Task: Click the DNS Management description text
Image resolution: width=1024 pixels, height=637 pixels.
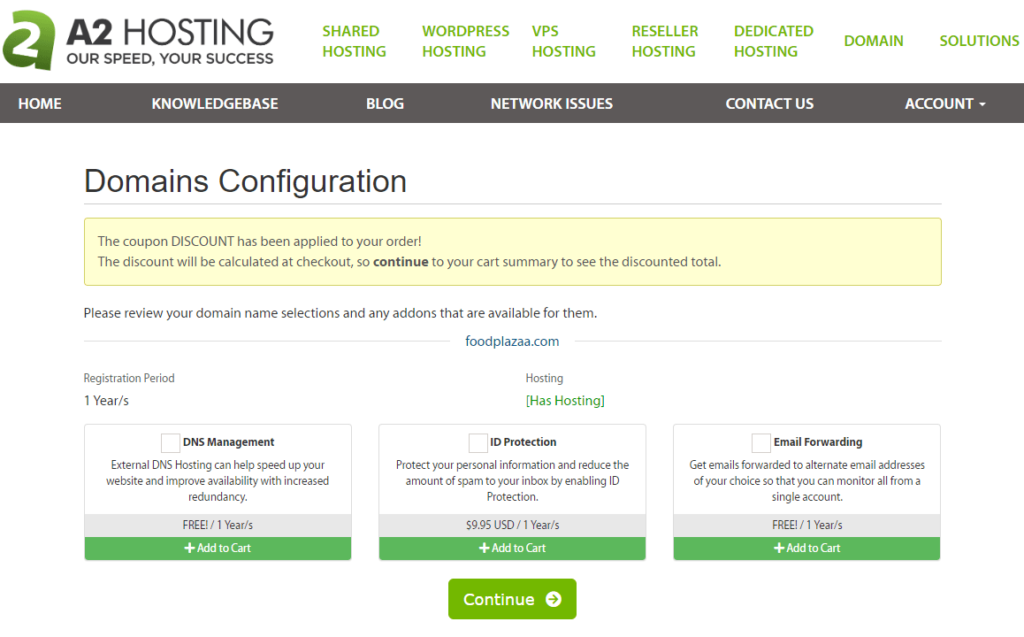Action: pyautogui.click(x=217, y=481)
